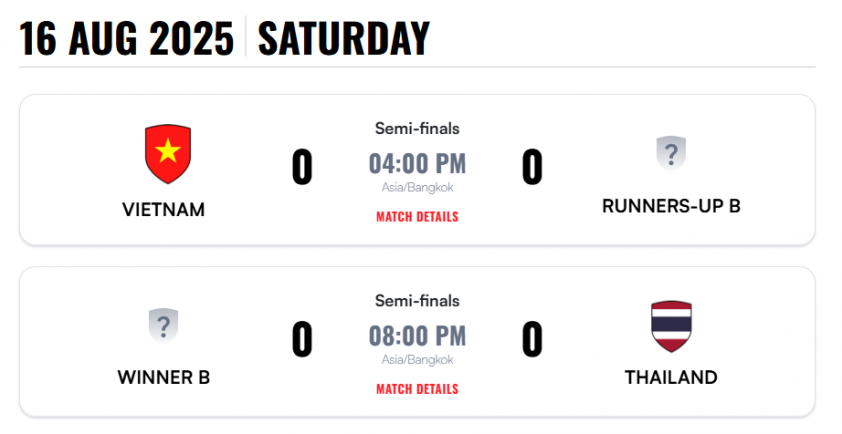Screen dimensions: 842x434
Task: Click Thailand's score of 0
Action: coord(532,339)
